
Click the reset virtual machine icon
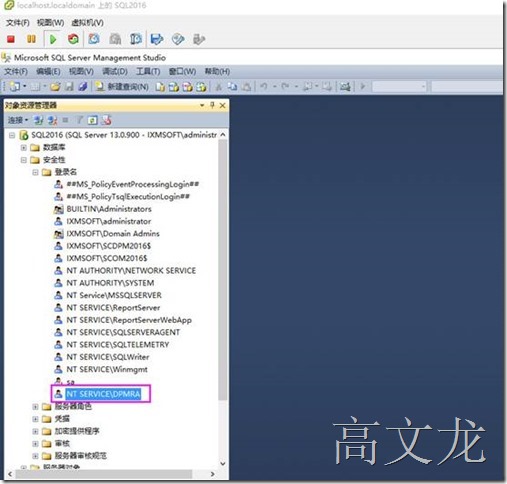(x=73, y=39)
